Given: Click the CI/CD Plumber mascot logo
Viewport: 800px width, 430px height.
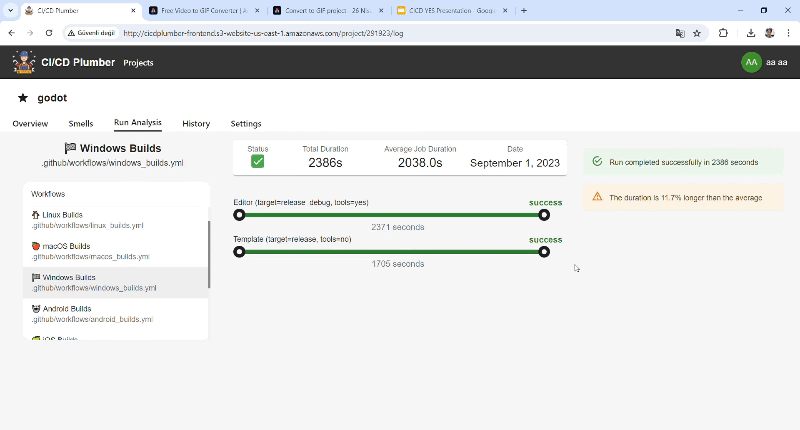Looking at the screenshot, I should [x=23, y=62].
